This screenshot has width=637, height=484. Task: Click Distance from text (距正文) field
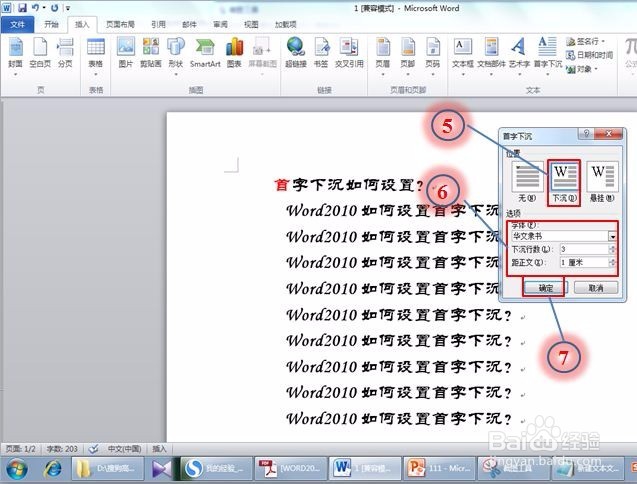click(x=584, y=263)
